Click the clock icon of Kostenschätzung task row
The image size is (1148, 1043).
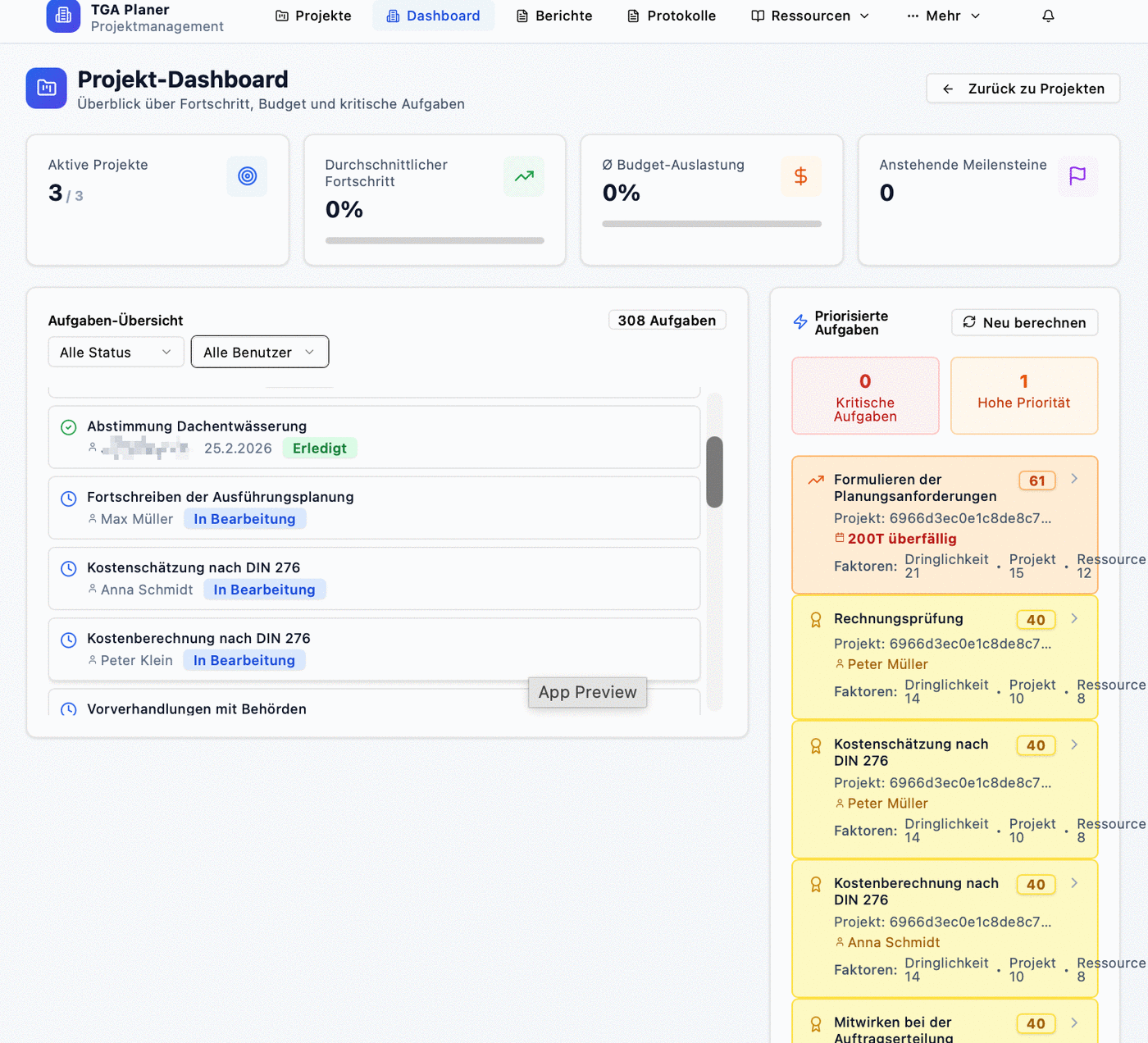tap(69, 568)
